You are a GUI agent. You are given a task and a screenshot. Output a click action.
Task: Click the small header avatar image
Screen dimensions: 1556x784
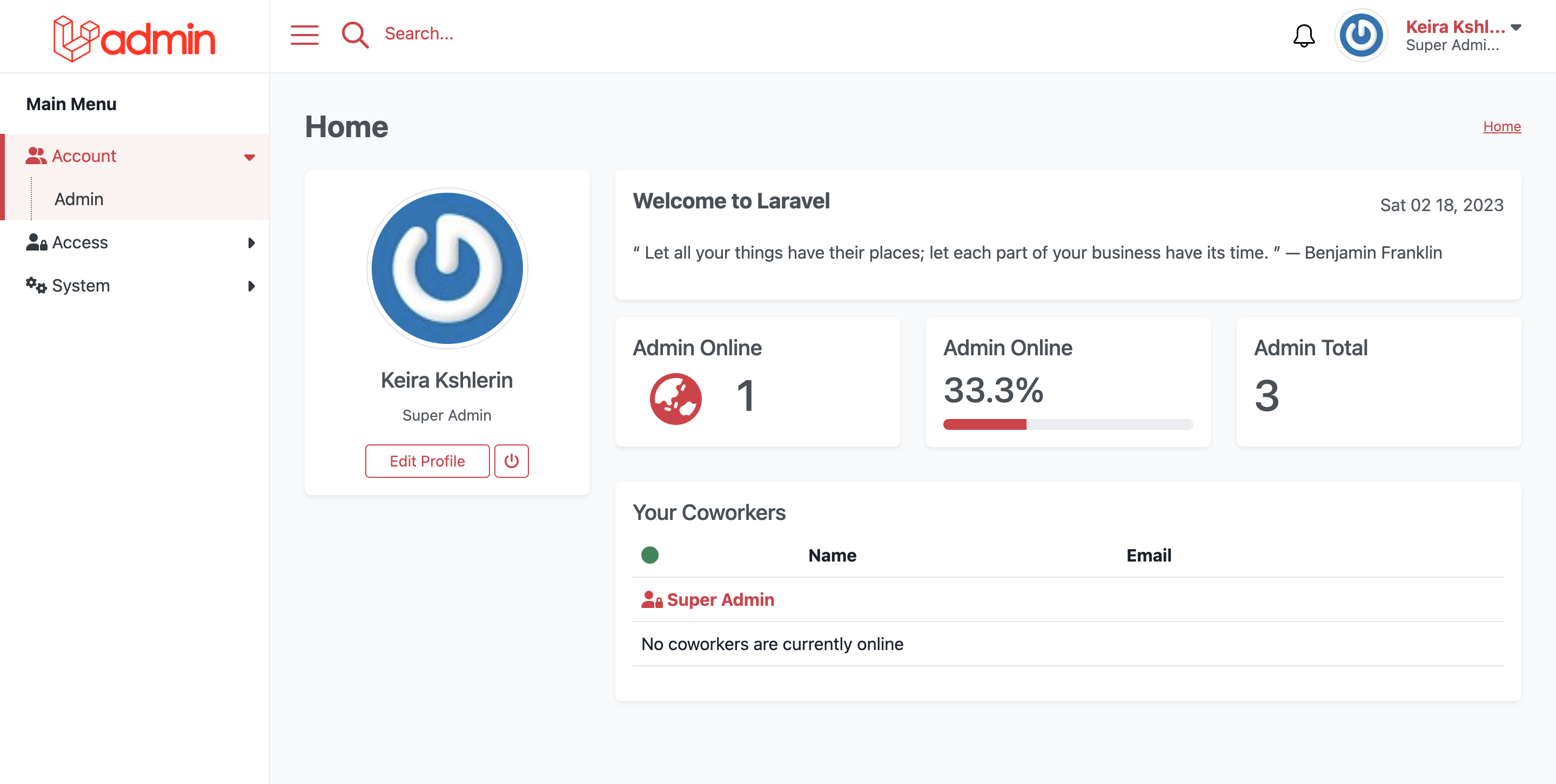[x=1361, y=36]
